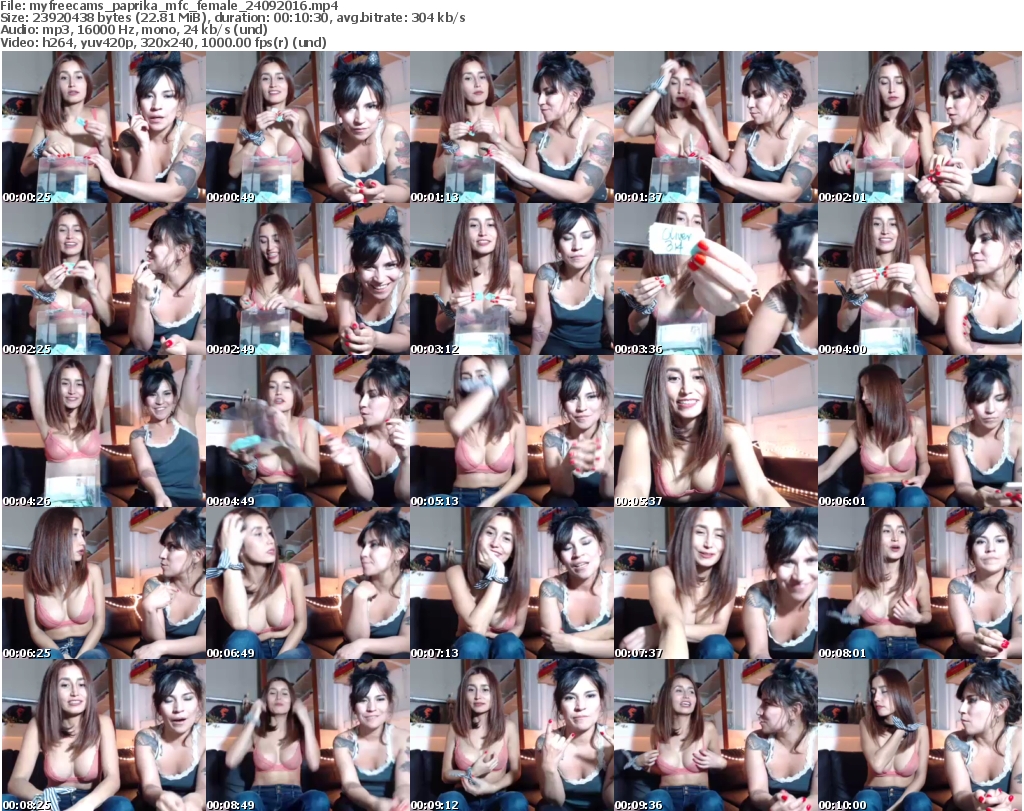The width and height of the screenshot is (1024, 811).
Task: Choose the frame stamped 00:08:01
Action: pyautogui.click(x=920, y=584)
